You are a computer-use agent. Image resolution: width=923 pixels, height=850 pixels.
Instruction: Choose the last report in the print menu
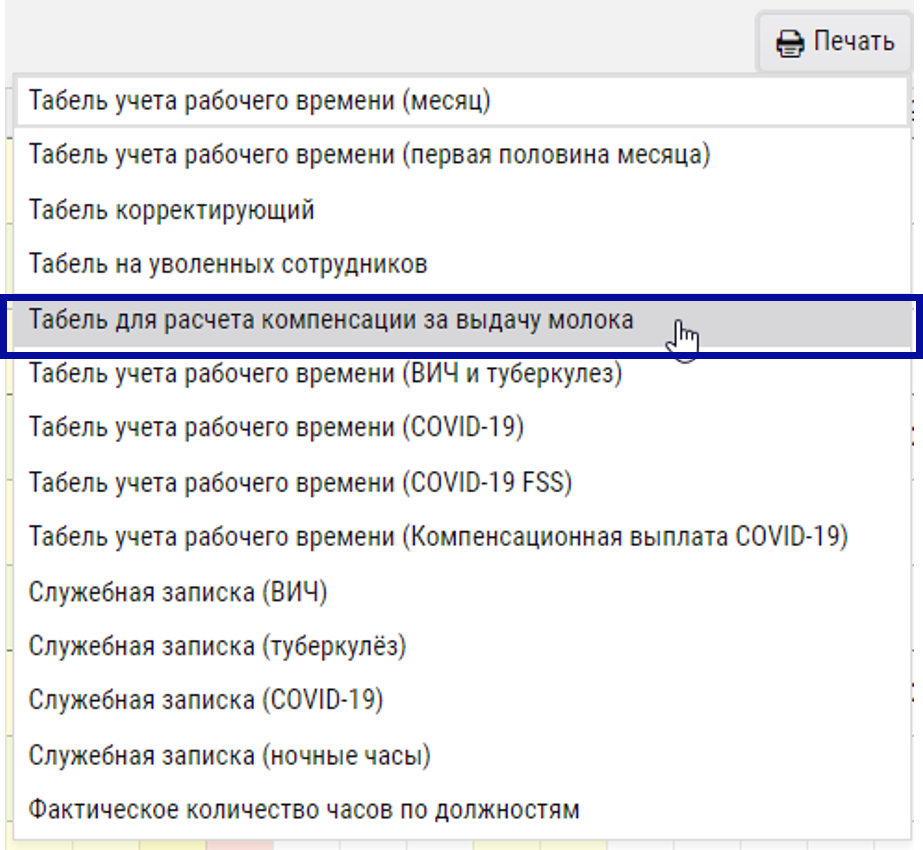click(304, 809)
